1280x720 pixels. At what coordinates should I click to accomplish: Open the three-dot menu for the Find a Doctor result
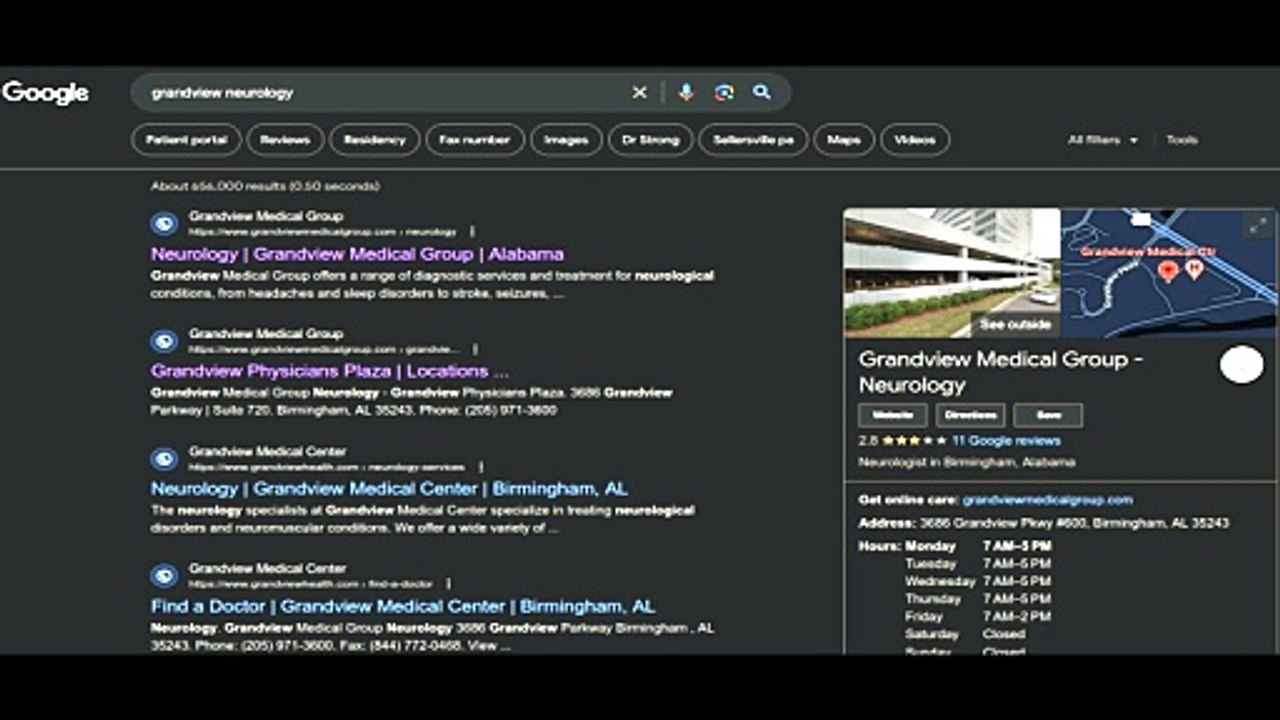pyautogui.click(x=448, y=584)
